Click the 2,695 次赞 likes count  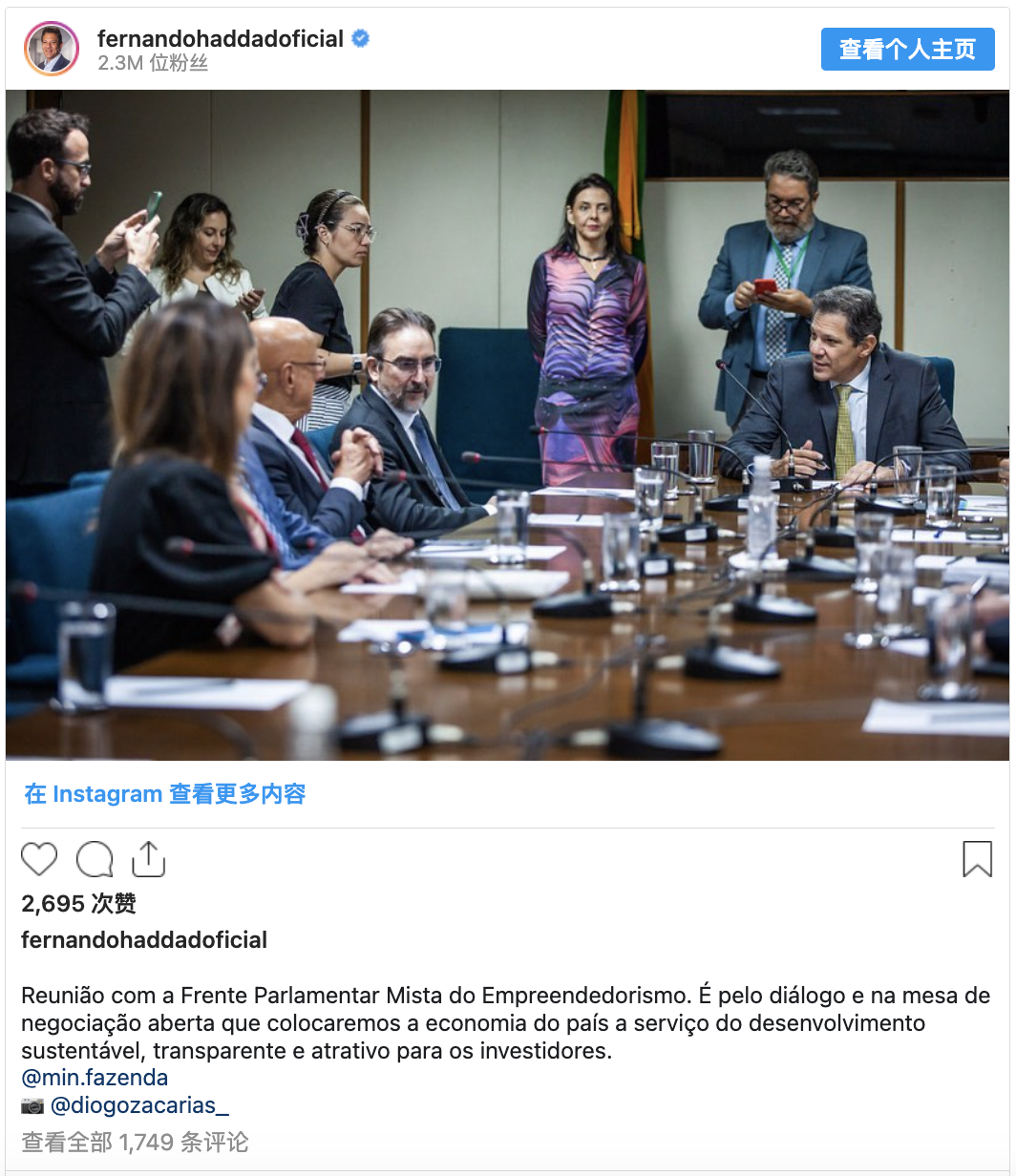78,903
